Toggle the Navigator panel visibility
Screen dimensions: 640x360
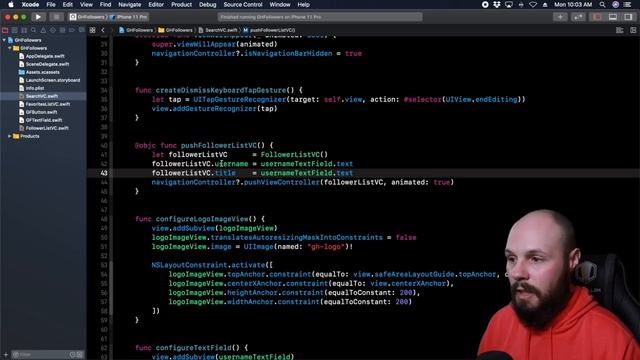[597, 17]
